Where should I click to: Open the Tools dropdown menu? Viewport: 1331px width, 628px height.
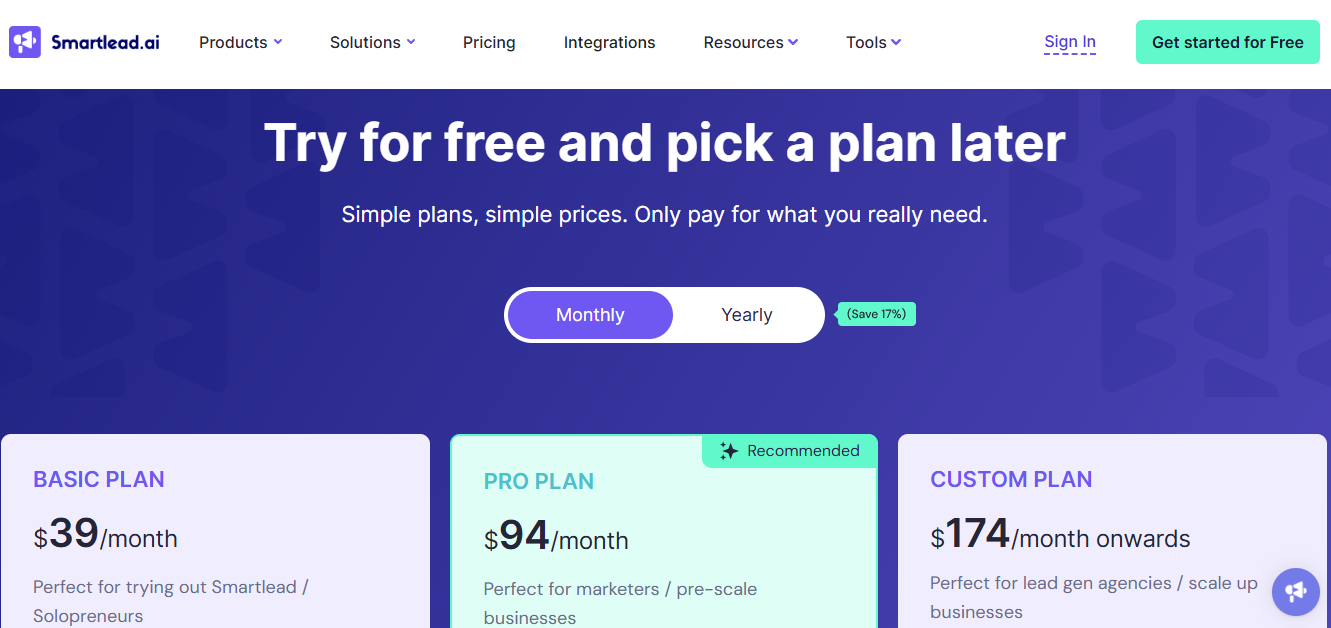click(x=873, y=42)
